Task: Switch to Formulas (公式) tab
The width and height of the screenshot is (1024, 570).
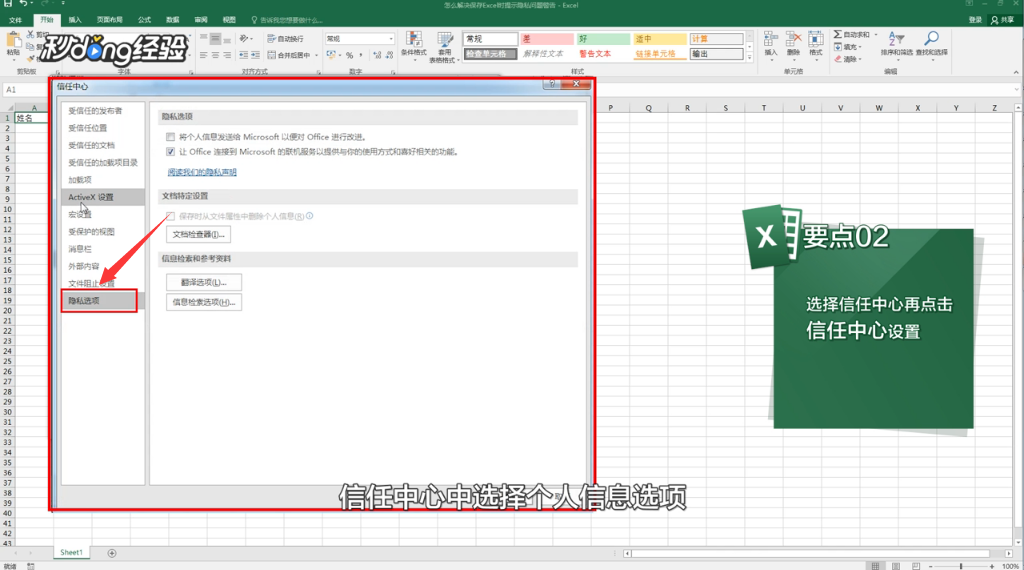Action: [x=144, y=20]
